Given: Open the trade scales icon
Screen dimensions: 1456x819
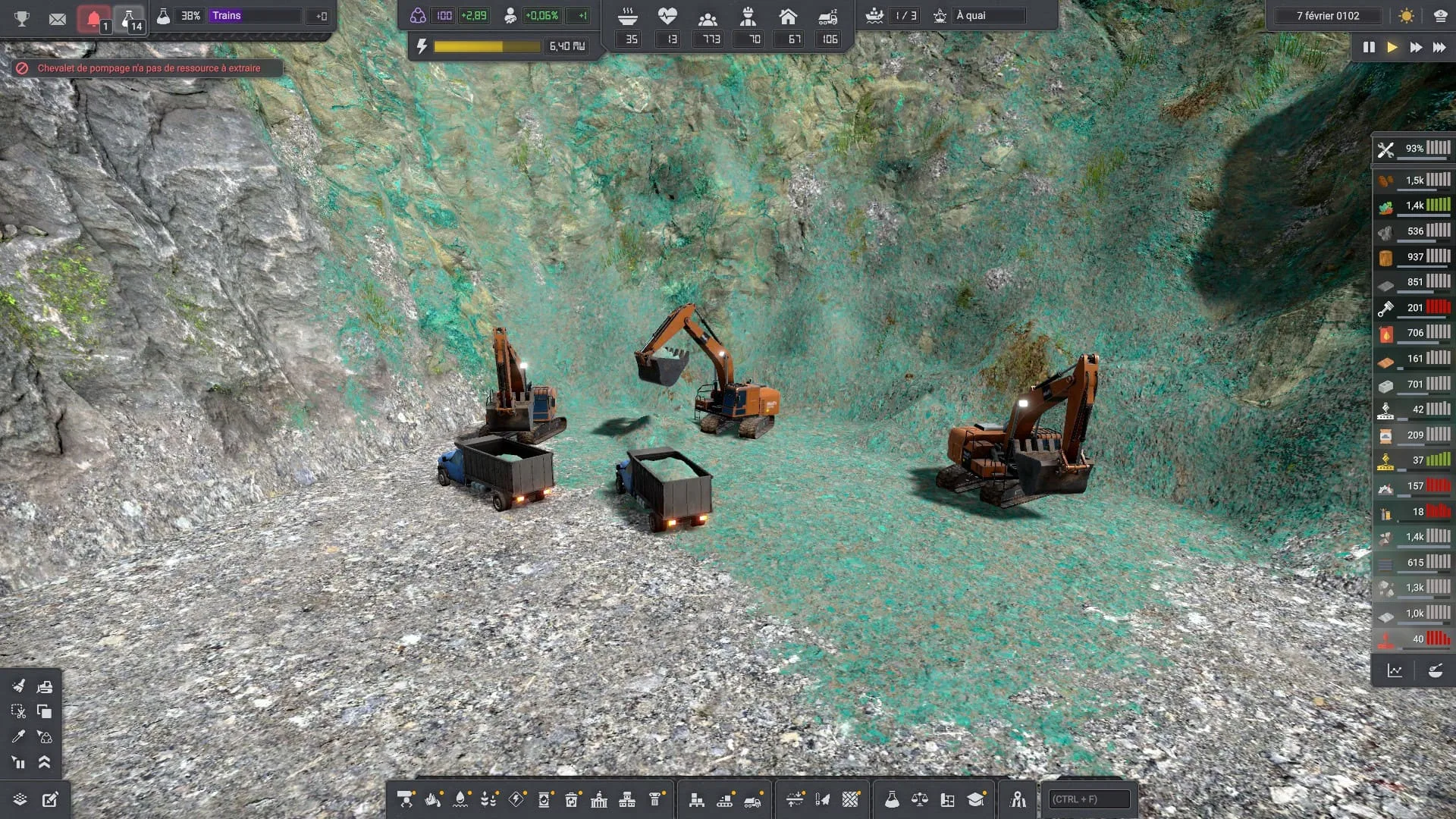Looking at the screenshot, I should point(920,799).
